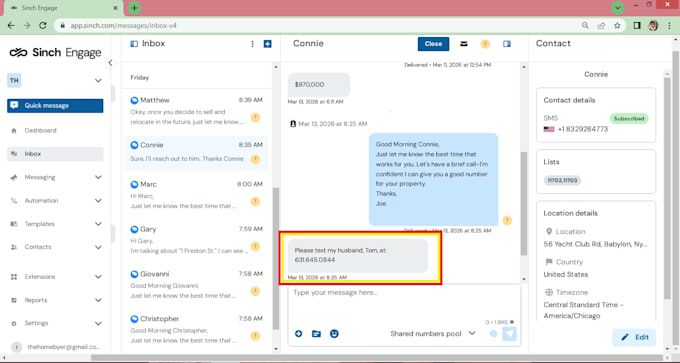Viewport: 680px width, 363px height.
Task: Expand the Reports menu
Action: pos(55,300)
